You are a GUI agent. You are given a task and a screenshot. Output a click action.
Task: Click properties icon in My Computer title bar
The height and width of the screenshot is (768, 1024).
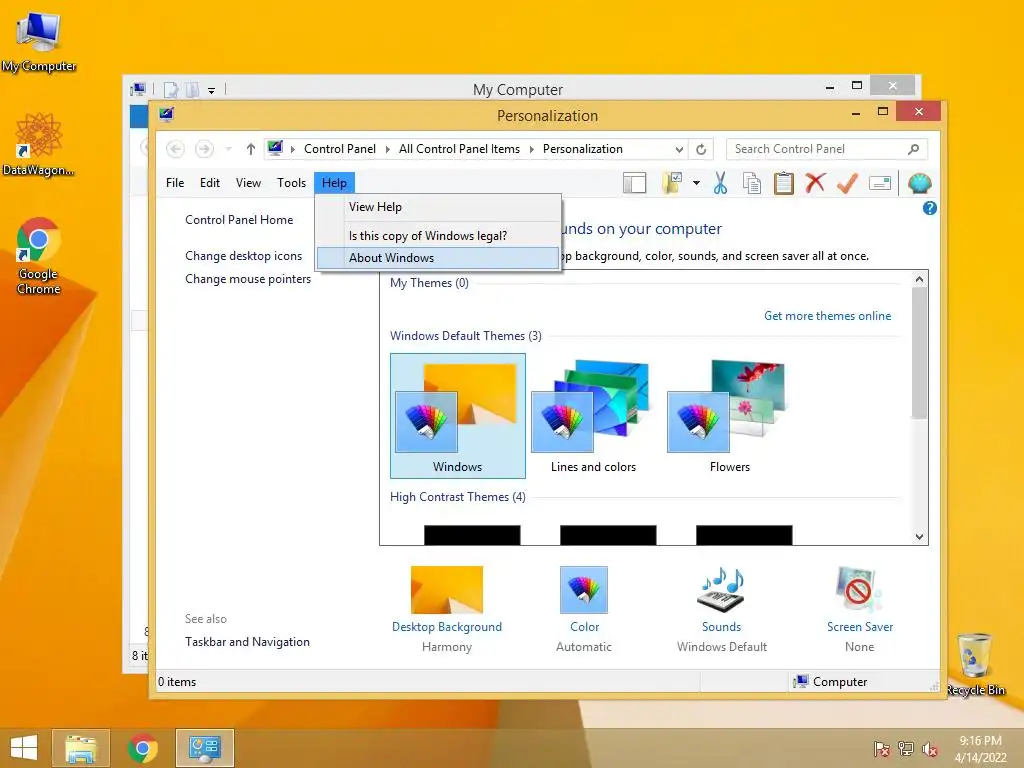click(171, 89)
